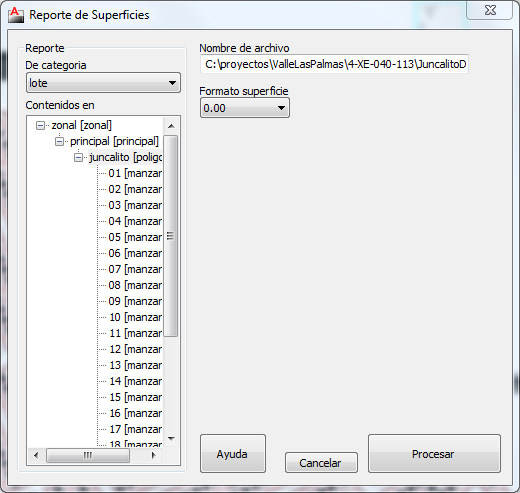
Task: Open the De categoria dropdown showing lote
Action: click(x=103, y=83)
